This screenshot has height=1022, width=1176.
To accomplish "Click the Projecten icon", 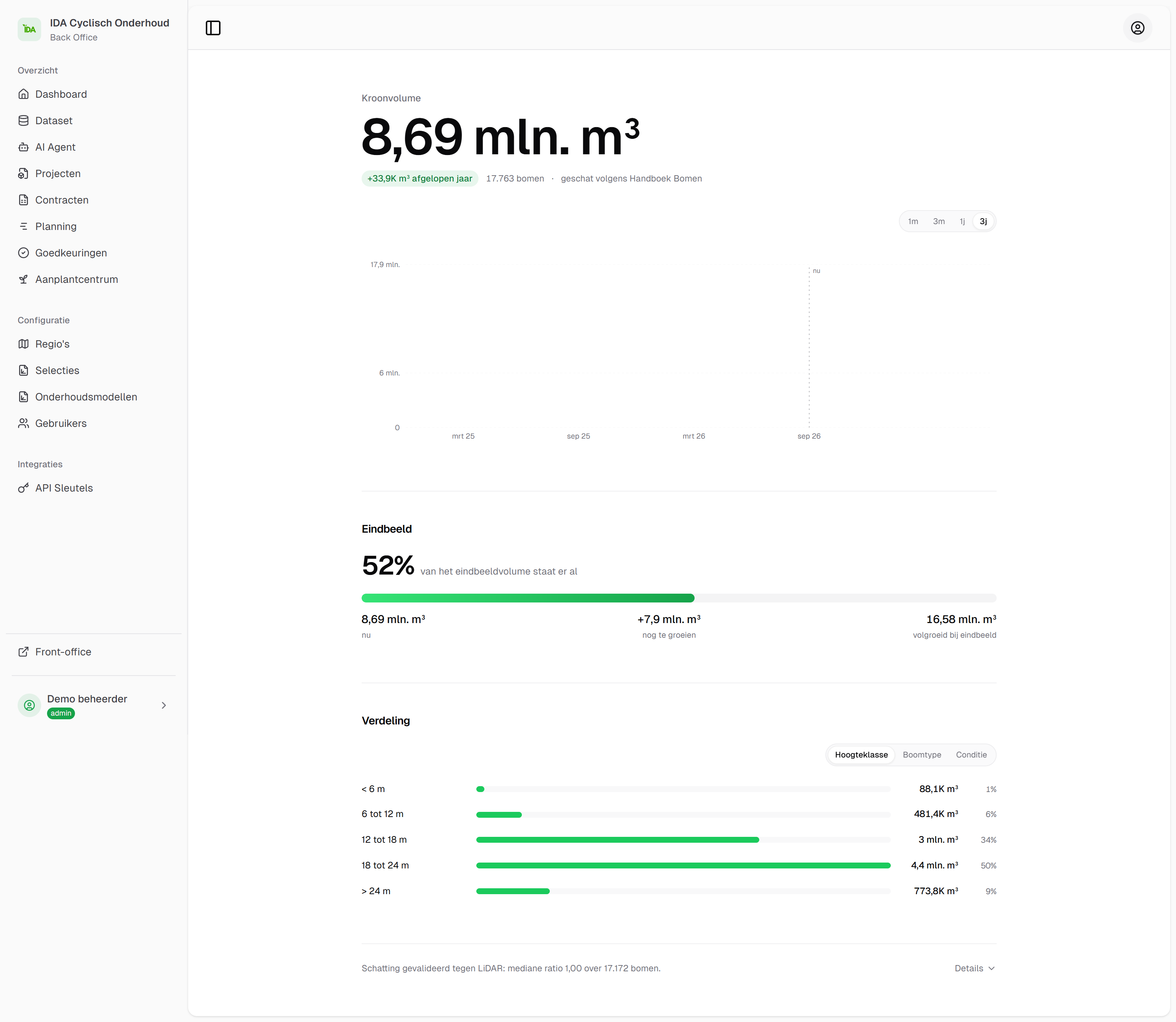I will (x=24, y=173).
